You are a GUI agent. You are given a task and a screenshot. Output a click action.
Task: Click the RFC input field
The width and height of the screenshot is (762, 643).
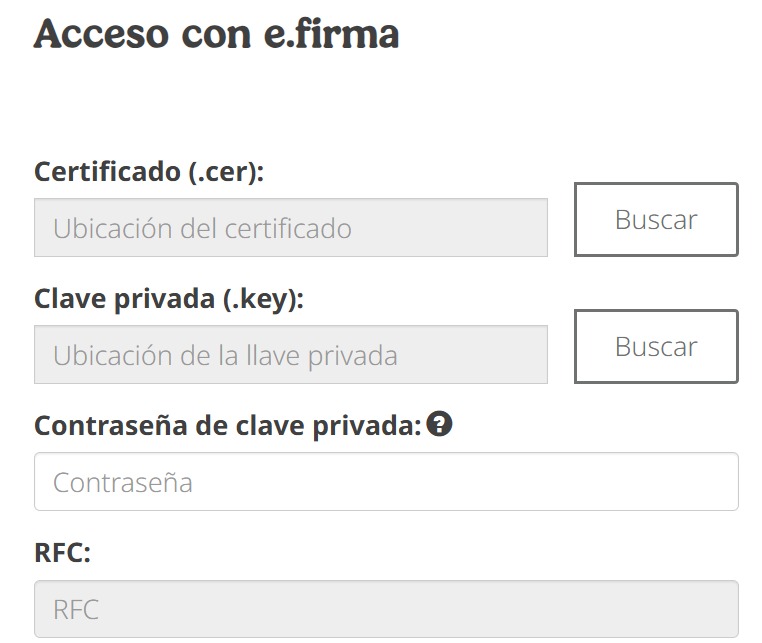(386, 609)
